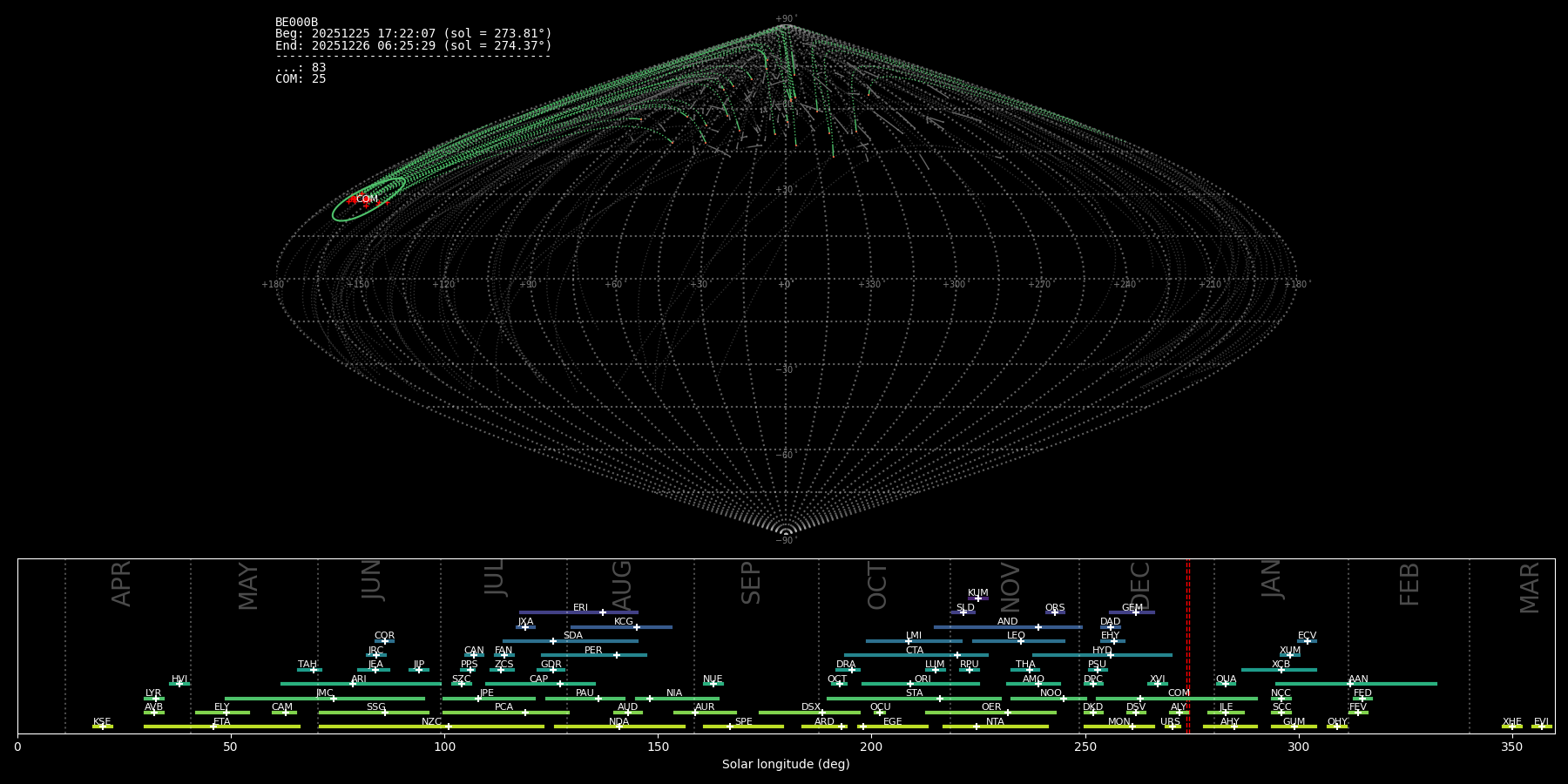Click the BE000B station title text
Image resolution: width=1568 pixels, height=784 pixels.
296,23
